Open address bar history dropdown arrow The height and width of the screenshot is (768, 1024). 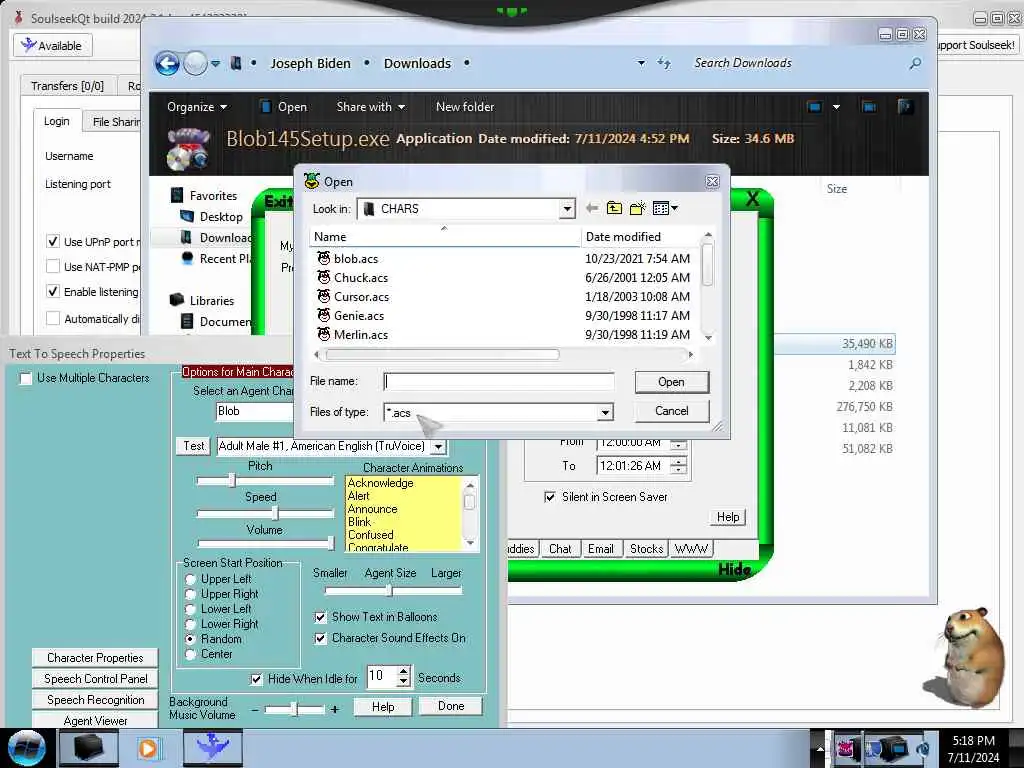(x=641, y=63)
